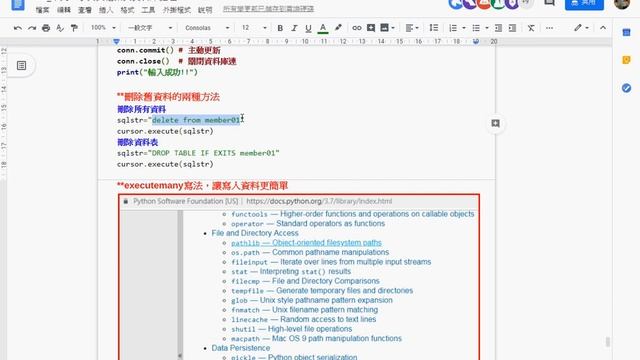
Task: Click the "Data Persistence" link
Action: point(240,348)
